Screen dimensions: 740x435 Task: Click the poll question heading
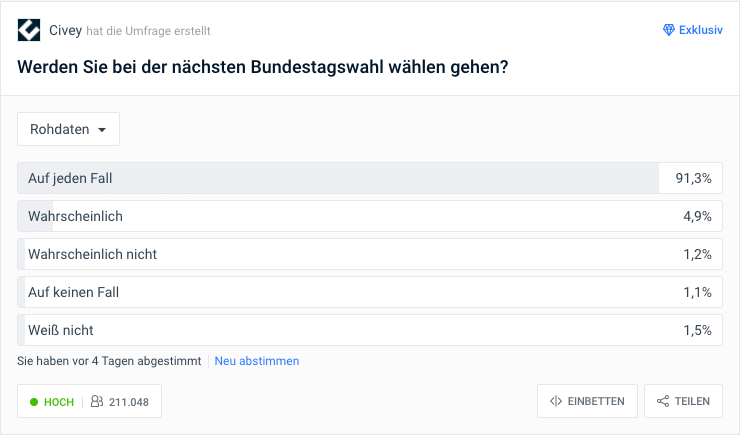tap(263, 67)
